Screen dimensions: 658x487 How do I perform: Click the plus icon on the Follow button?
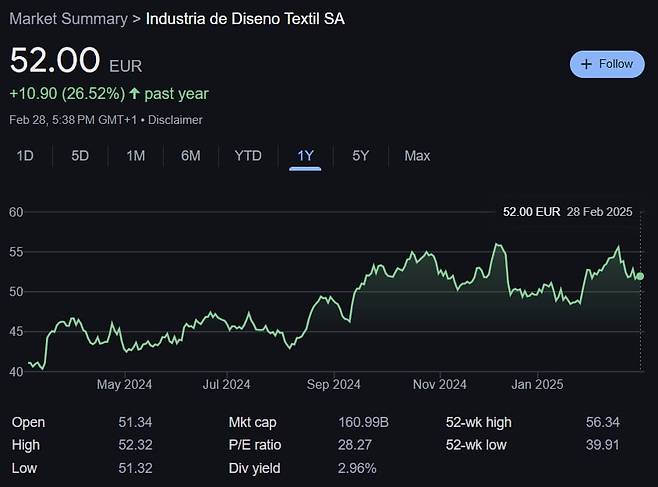tap(587, 64)
